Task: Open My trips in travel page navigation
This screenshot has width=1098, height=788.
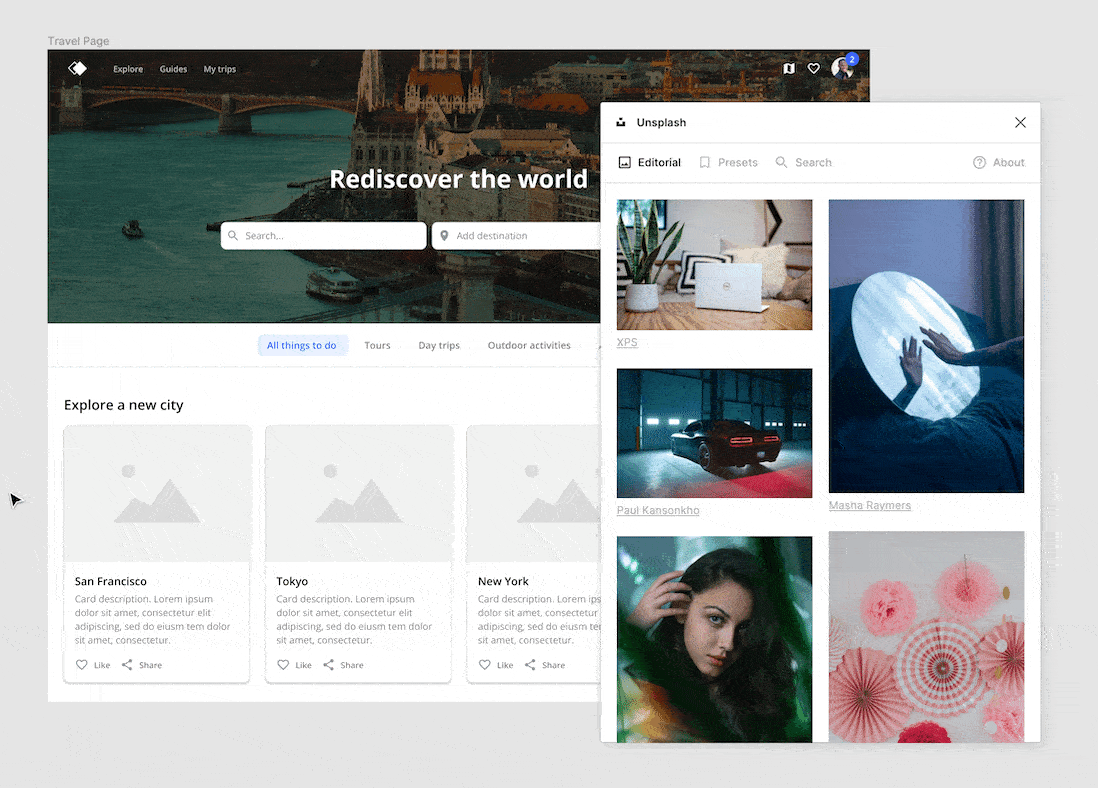Action: [220, 69]
